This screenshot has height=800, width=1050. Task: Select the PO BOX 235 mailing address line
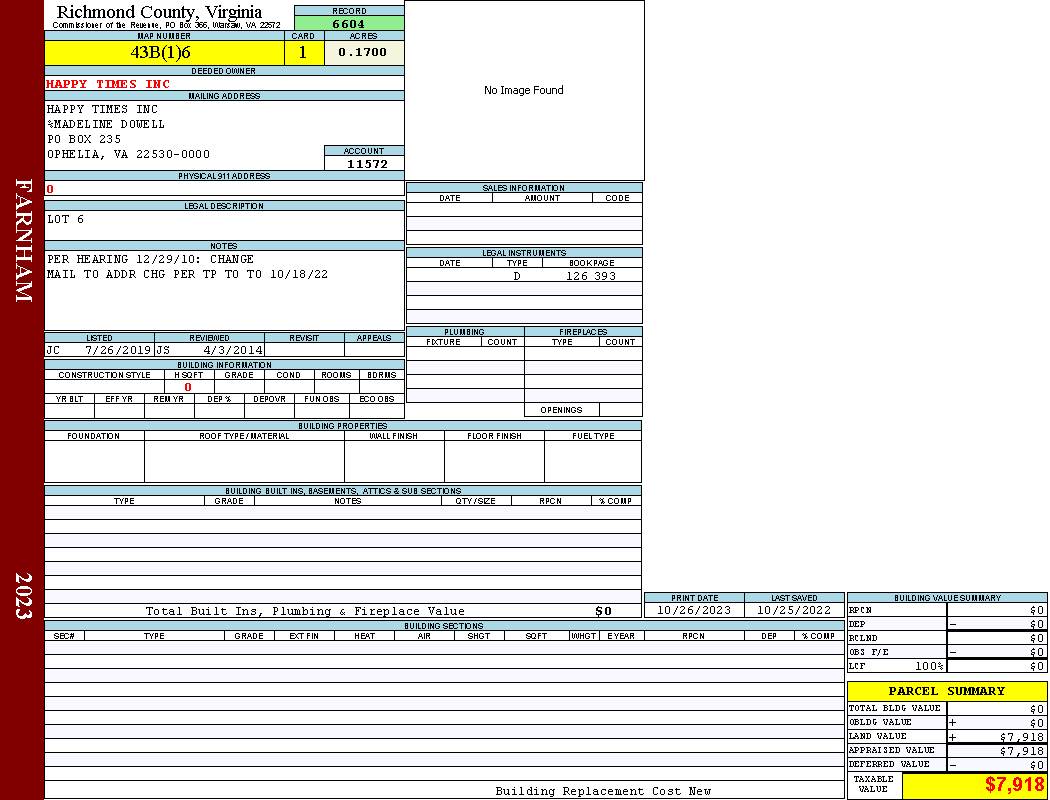(x=84, y=140)
